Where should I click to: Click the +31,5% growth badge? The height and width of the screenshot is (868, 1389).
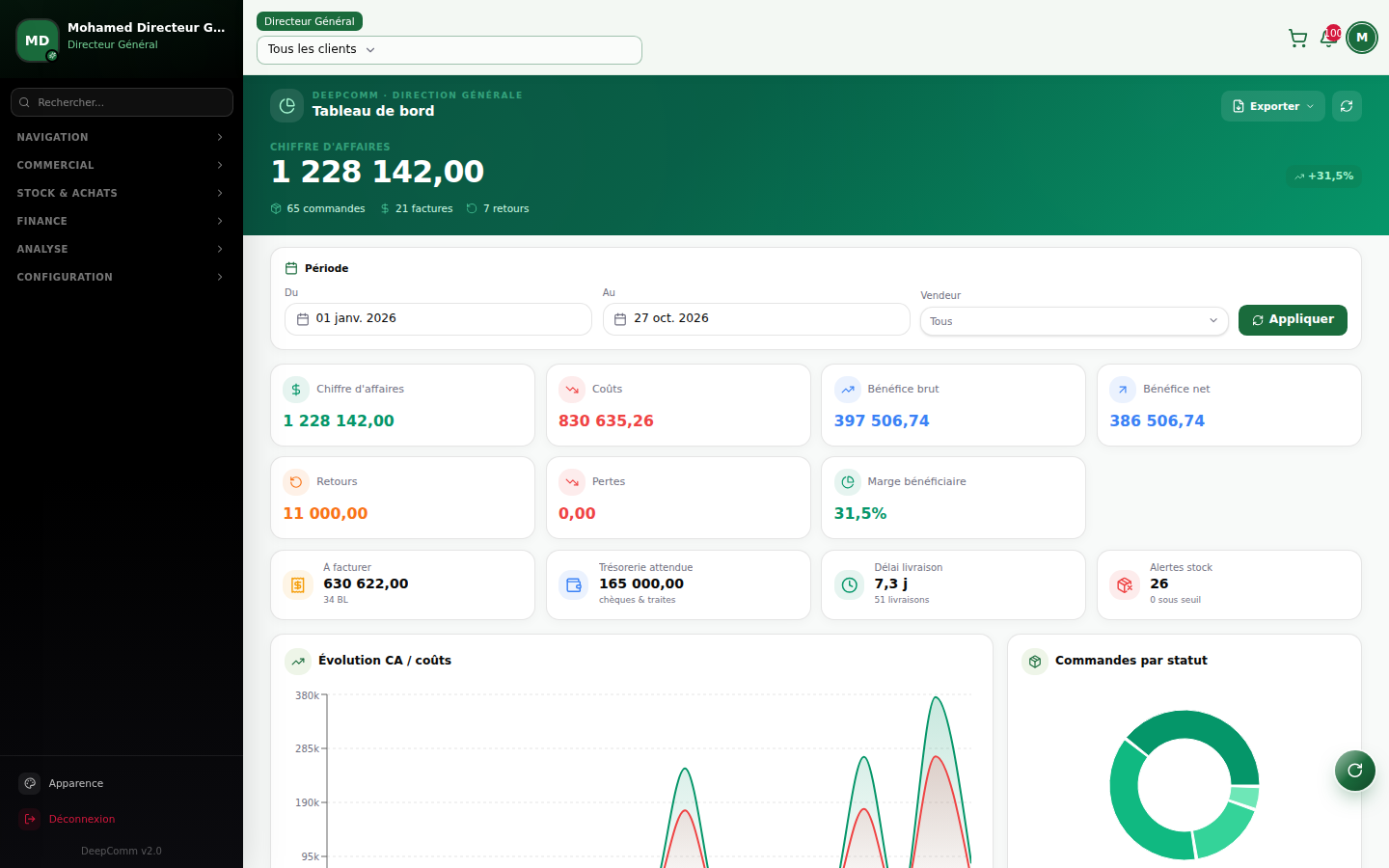coord(1323,176)
